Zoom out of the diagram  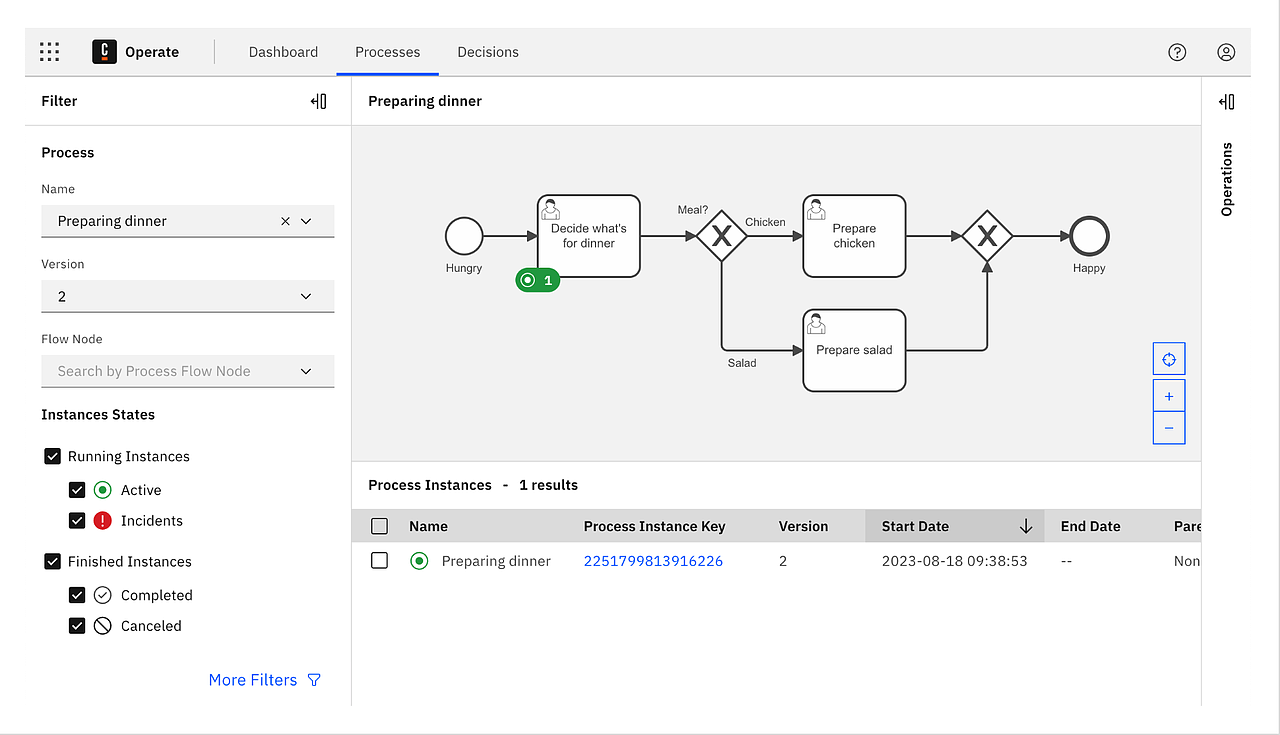tap(1169, 428)
